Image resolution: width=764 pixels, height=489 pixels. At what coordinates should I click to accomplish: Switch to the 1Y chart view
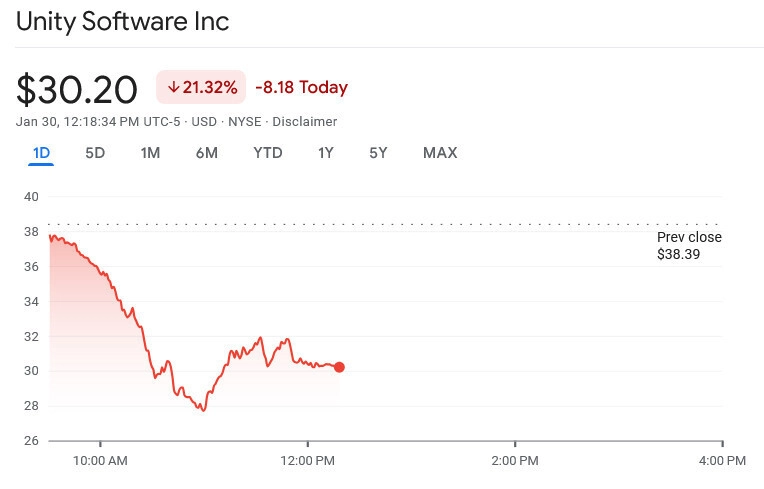(x=326, y=153)
